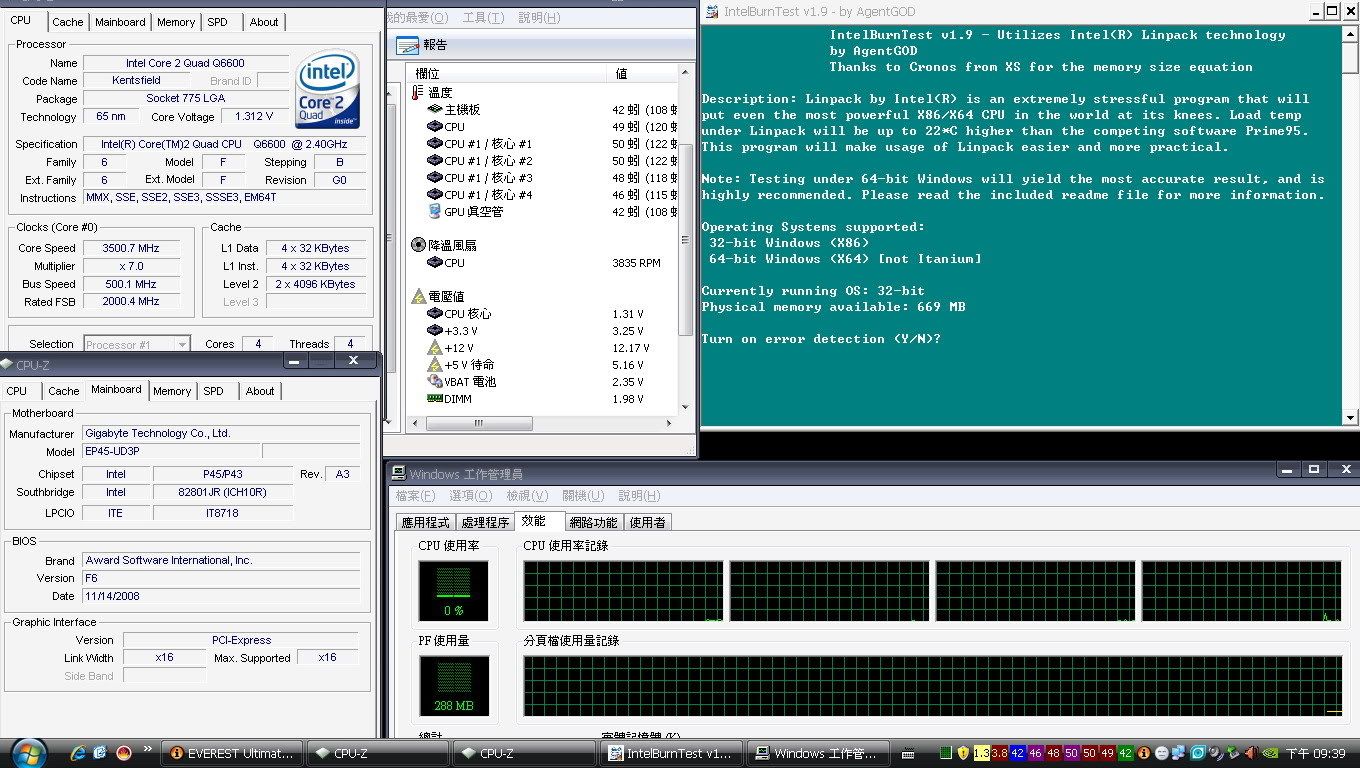Open 檢視(V) menu in Task Manager
This screenshot has width=1360, height=768.
click(x=527, y=496)
